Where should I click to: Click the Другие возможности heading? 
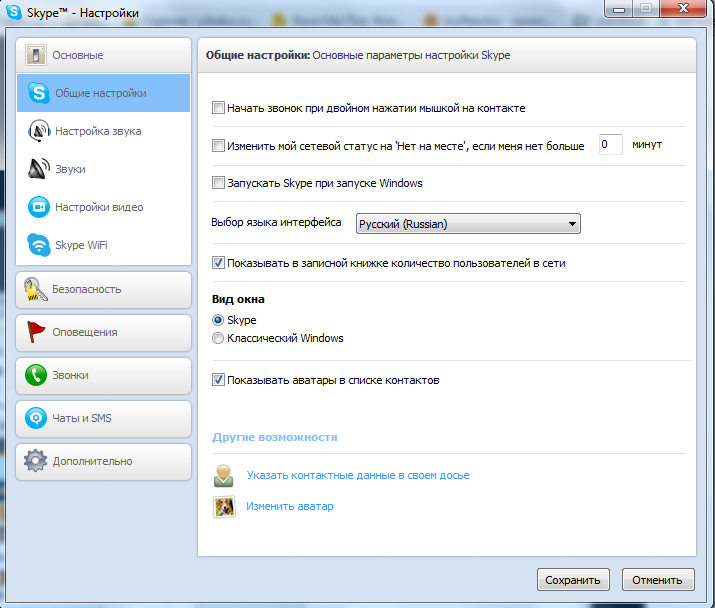[275, 437]
